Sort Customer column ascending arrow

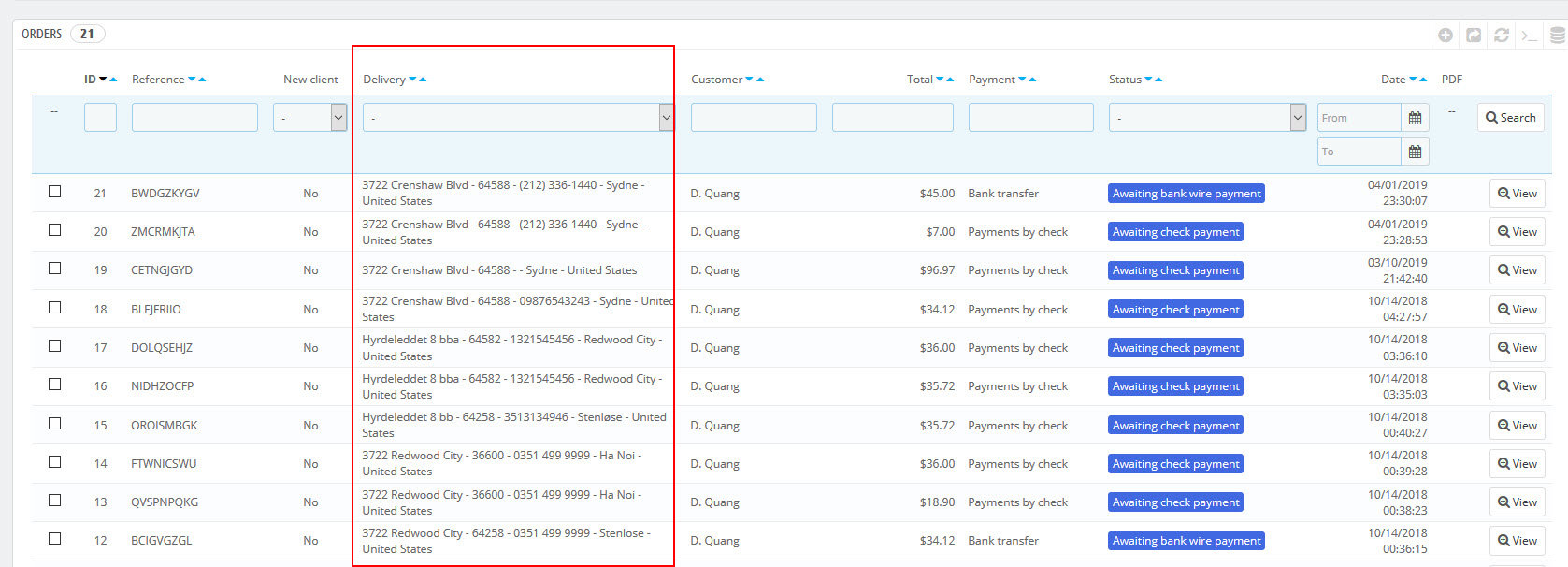(x=760, y=80)
